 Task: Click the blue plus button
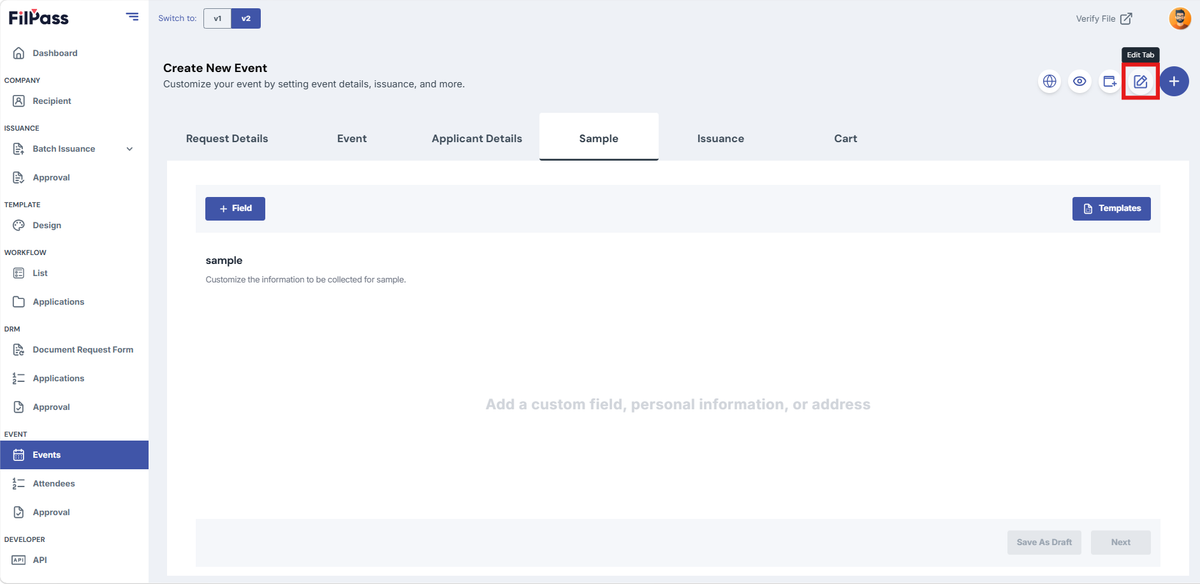tap(1174, 82)
